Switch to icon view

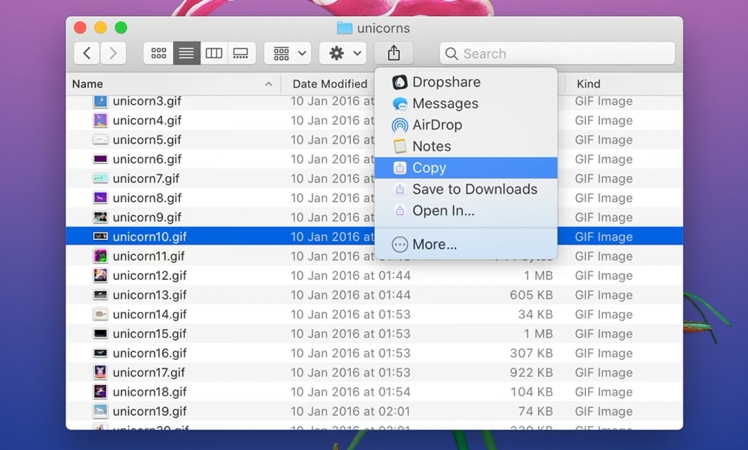[x=158, y=53]
